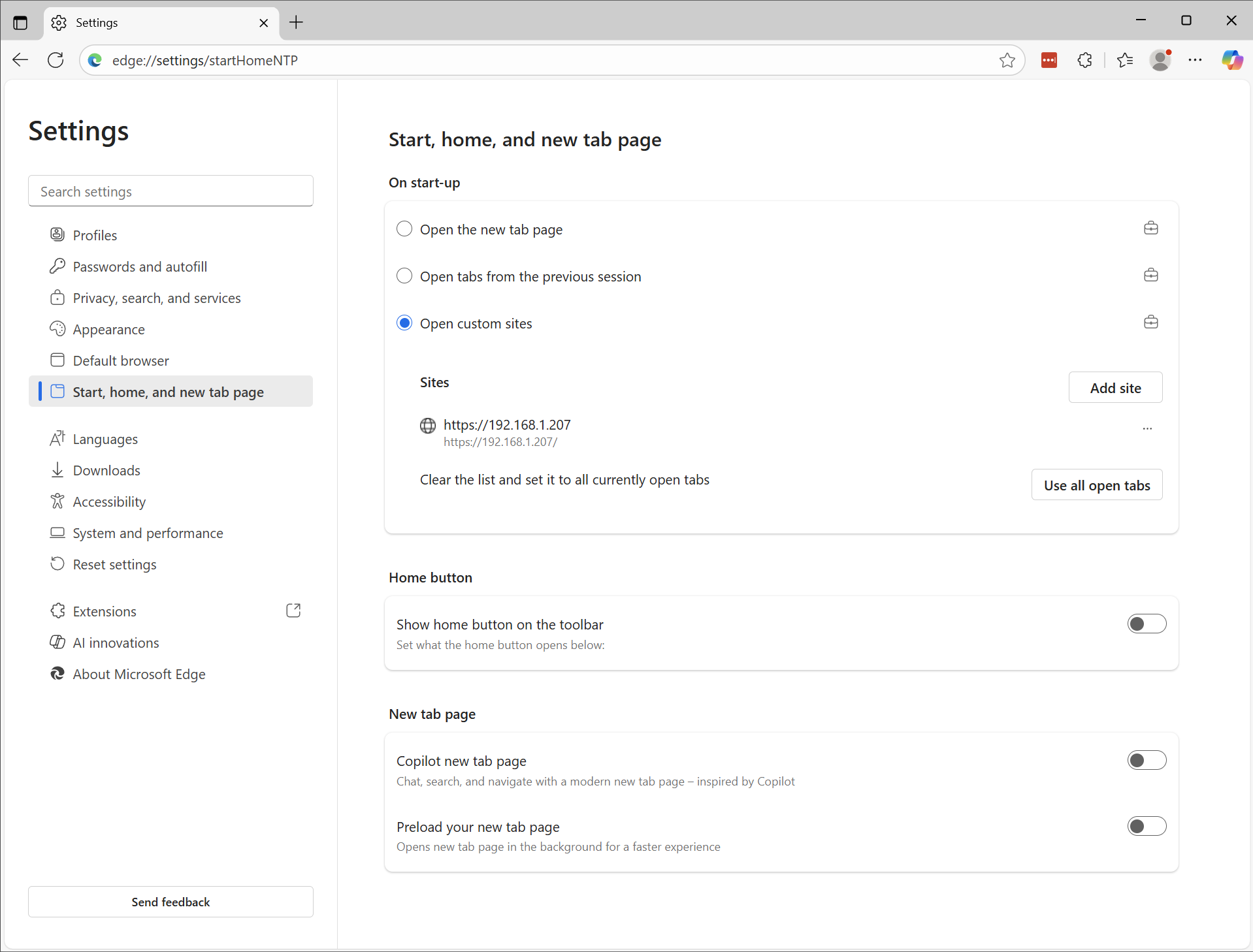Select Open tabs from the previous session
Viewport: 1253px width, 952px height.
(x=404, y=276)
